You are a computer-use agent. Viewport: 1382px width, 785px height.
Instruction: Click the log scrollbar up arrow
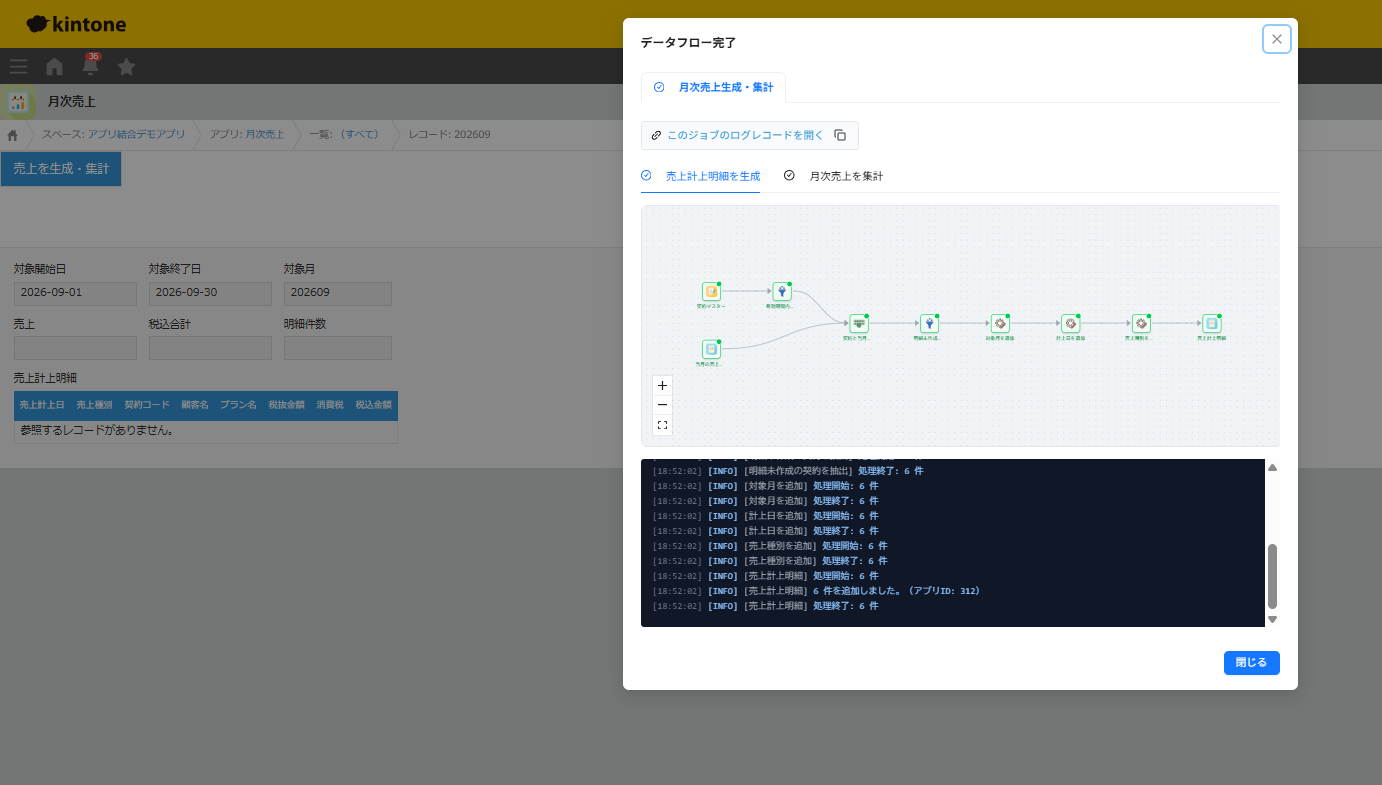pyautogui.click(x=1272, y=467)
